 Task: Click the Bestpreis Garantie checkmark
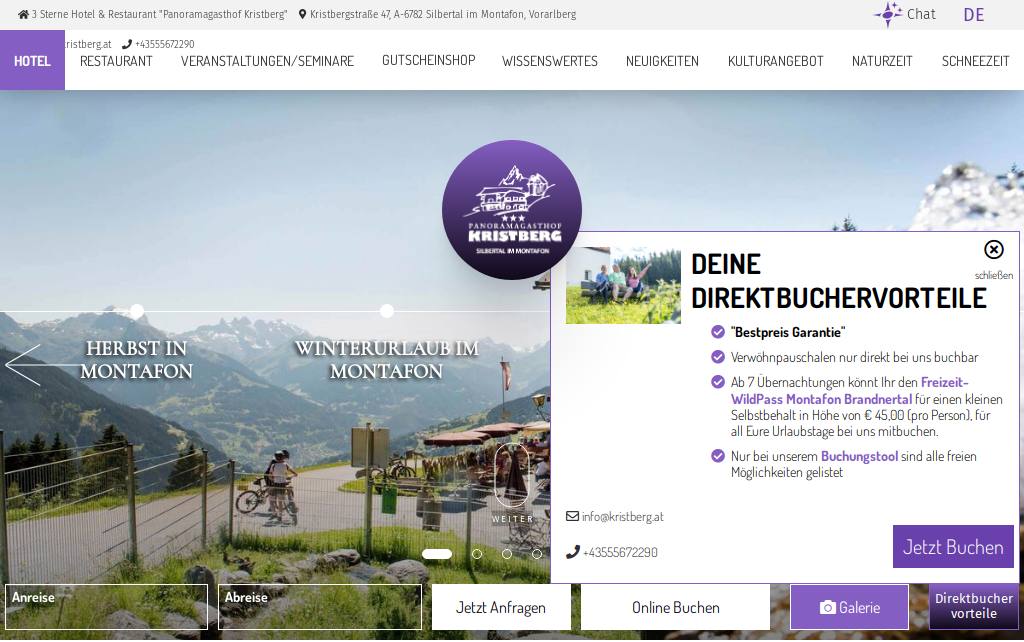718,332
